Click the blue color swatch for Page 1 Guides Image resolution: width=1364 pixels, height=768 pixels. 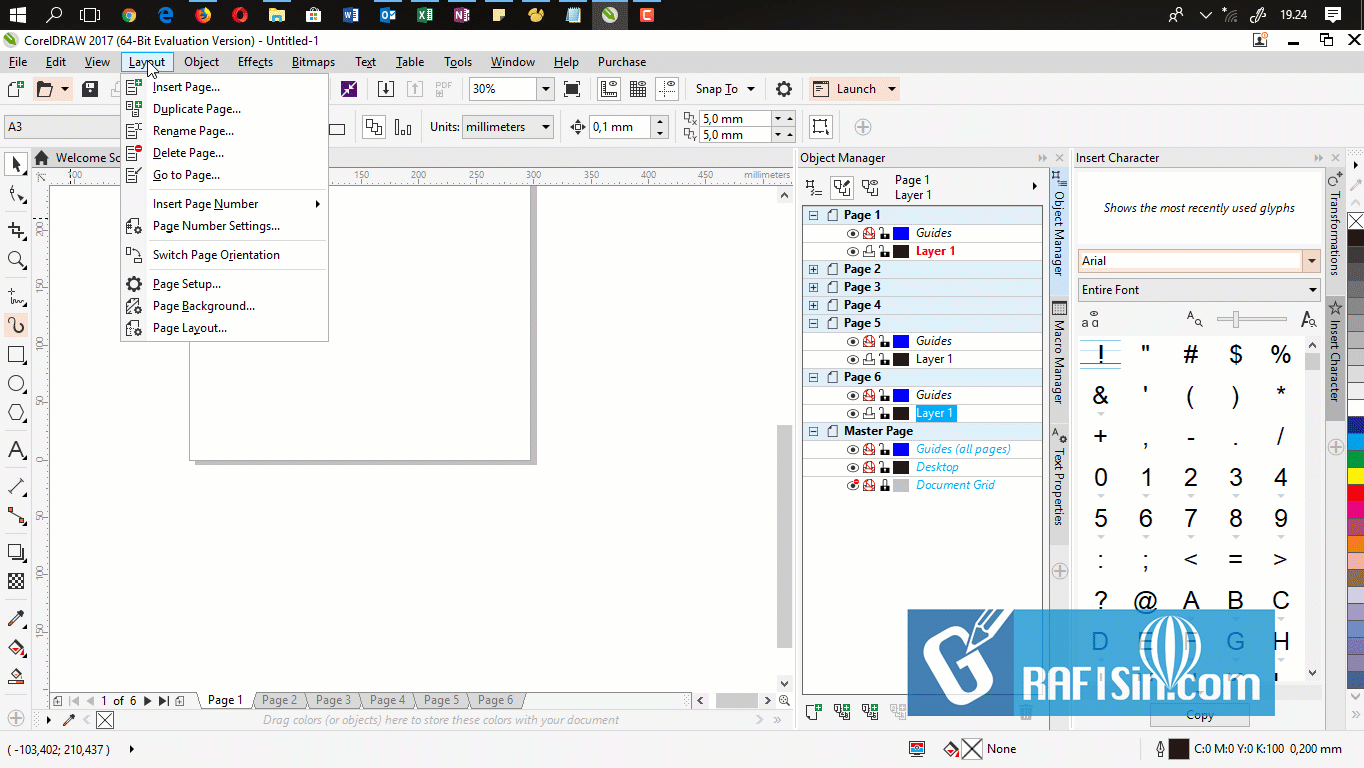901,233
